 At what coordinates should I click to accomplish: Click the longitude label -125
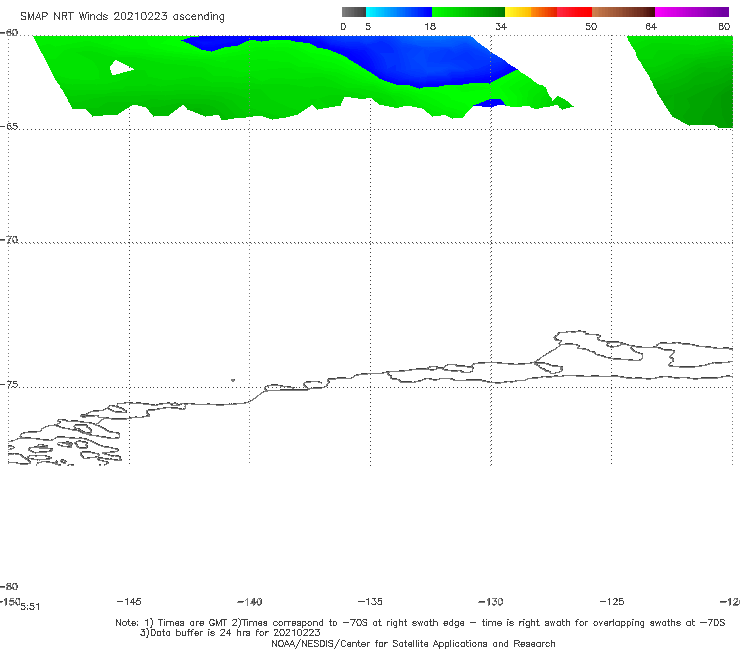click(612, 601)
